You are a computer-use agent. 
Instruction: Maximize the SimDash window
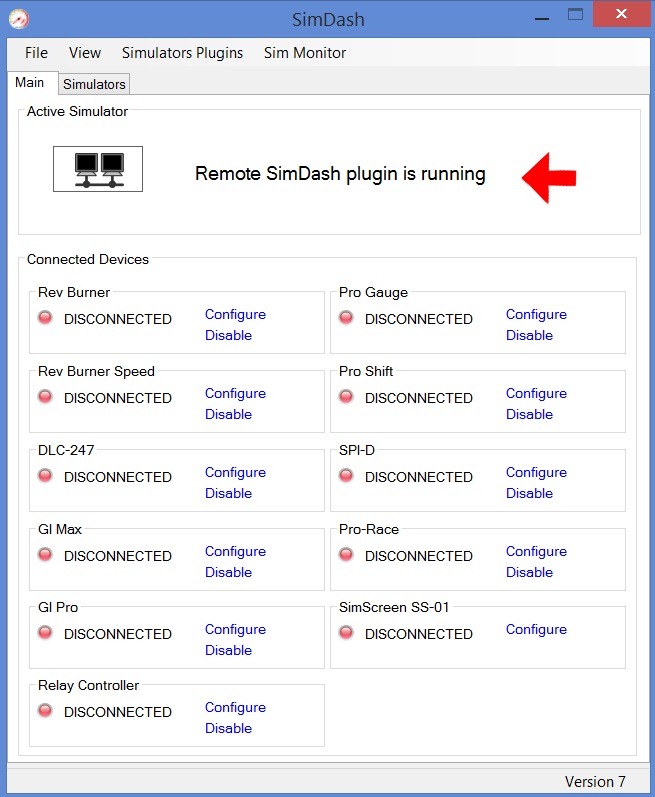click(575, 15)
